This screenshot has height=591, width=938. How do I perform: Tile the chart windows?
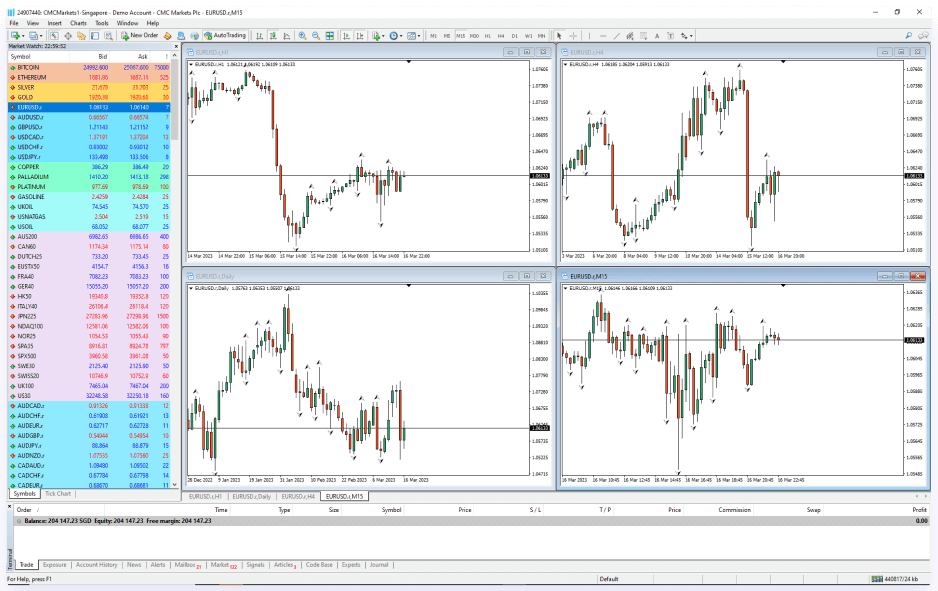point(330,36)
